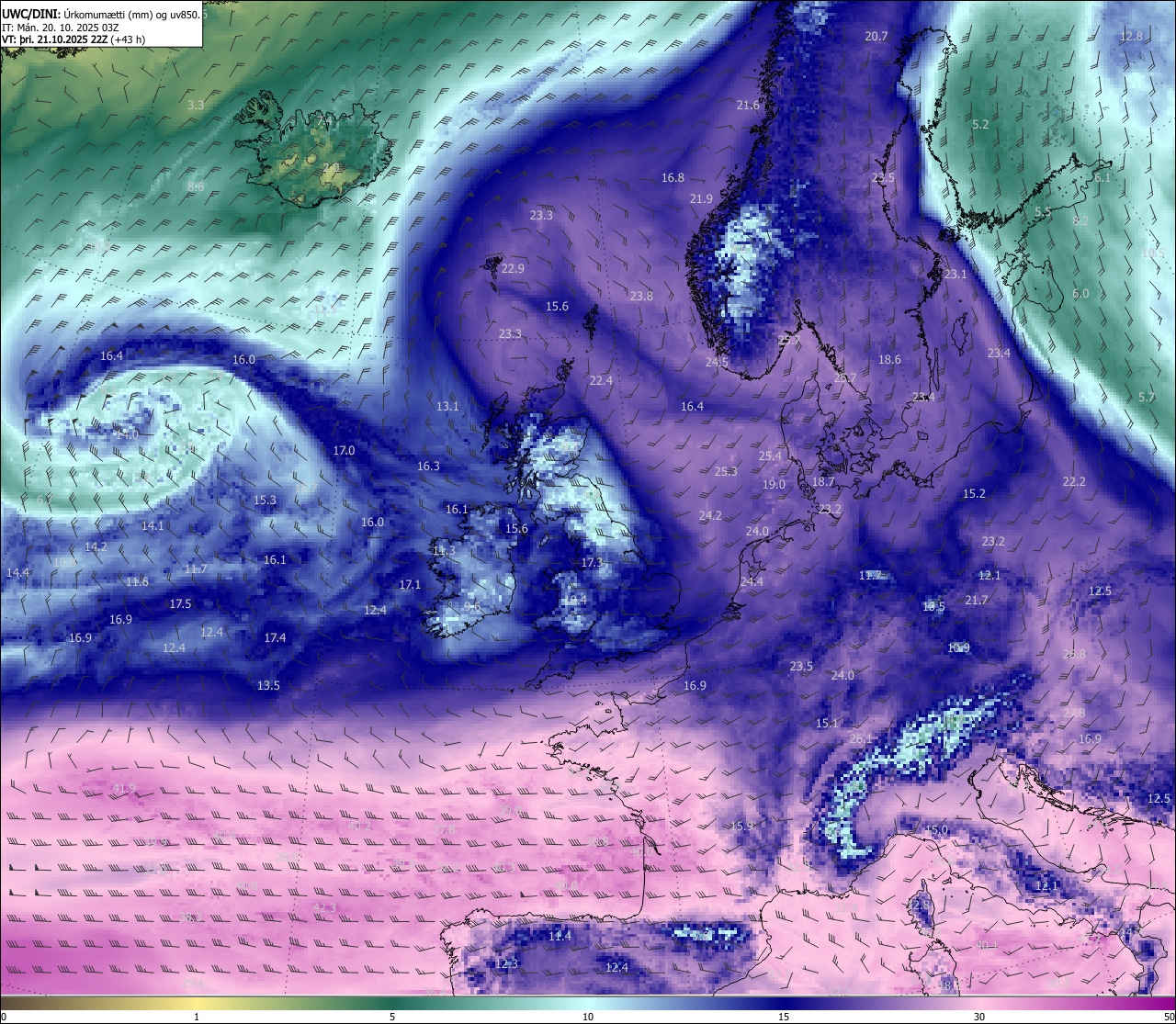Click the 18.6 value on the map

point(889,360)
